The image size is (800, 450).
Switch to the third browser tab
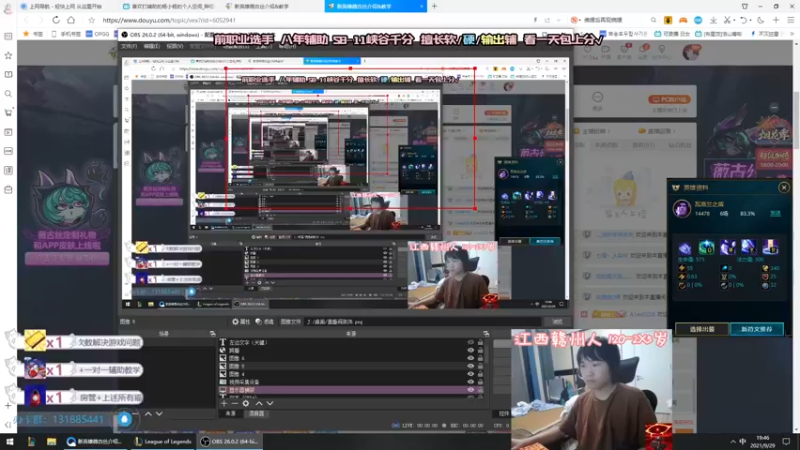point(272,6)
